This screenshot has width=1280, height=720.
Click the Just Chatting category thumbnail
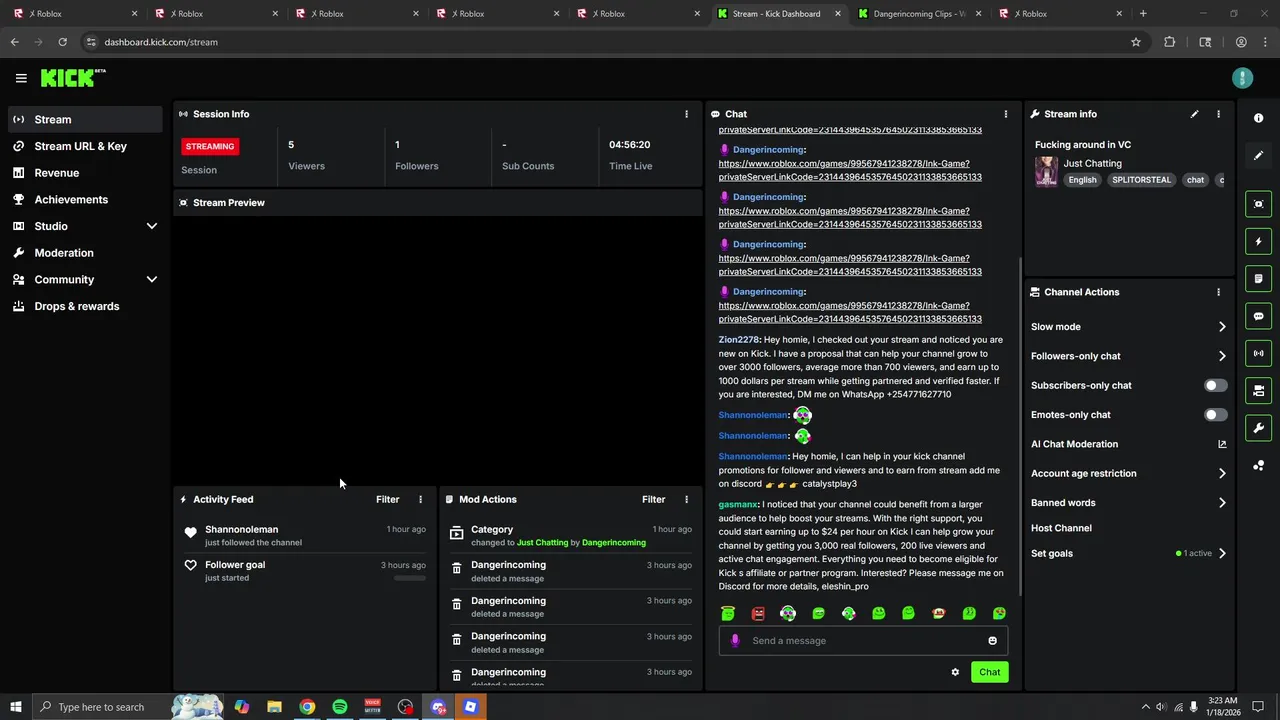(1046, 171)
